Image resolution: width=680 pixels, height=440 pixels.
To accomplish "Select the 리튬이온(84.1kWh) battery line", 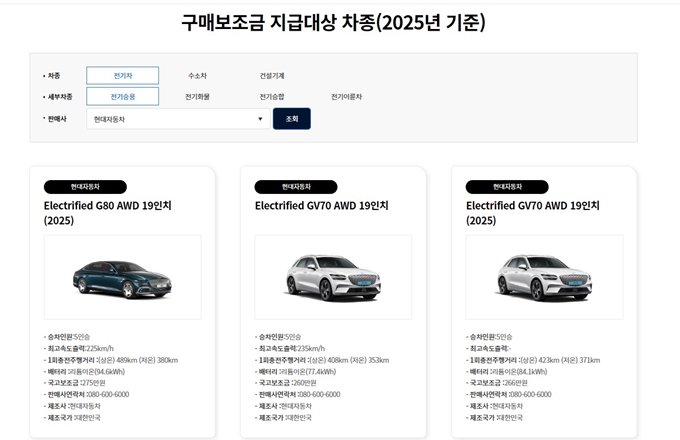I will point(507,372).
